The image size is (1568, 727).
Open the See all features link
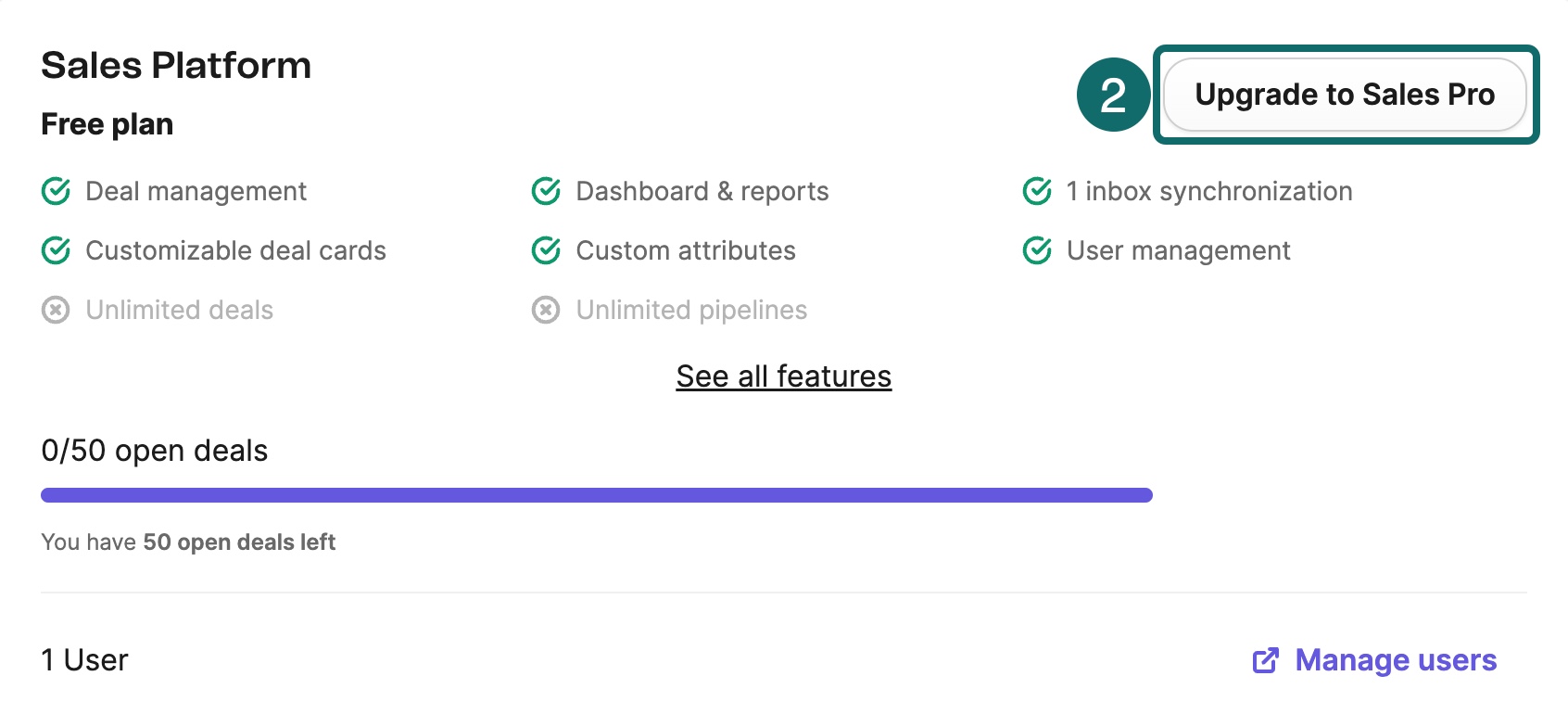pos(784,376)
